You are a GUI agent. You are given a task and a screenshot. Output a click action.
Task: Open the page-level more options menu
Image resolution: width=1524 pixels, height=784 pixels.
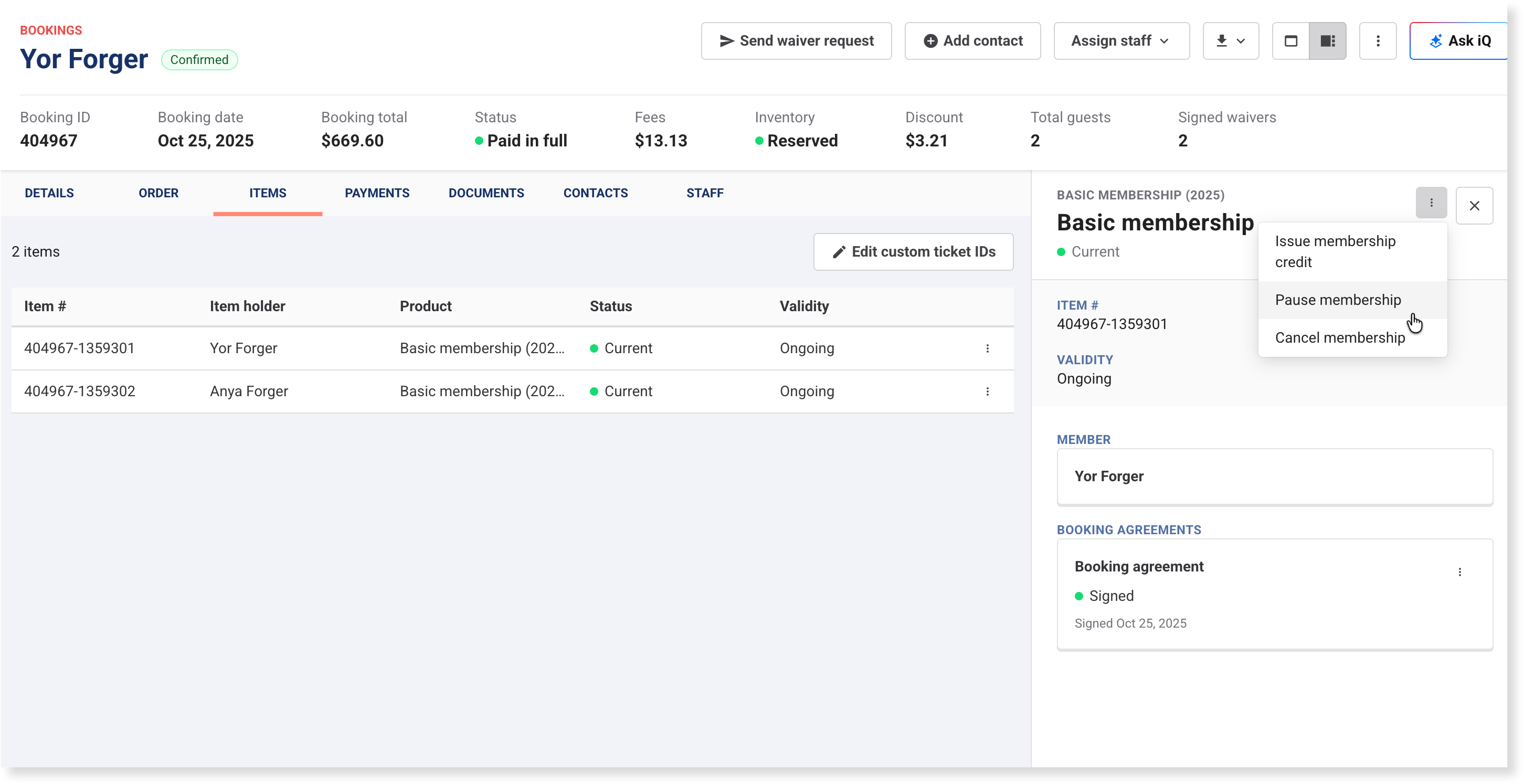1377,41
